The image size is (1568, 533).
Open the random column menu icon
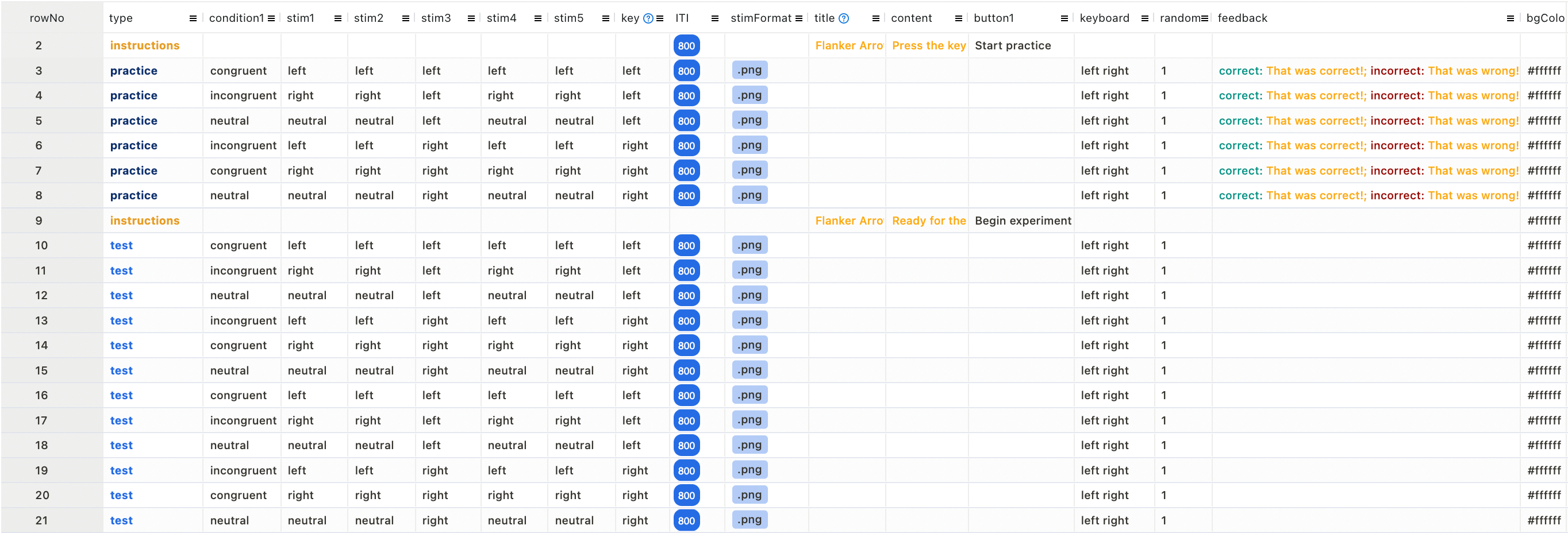coord(1205,18)
